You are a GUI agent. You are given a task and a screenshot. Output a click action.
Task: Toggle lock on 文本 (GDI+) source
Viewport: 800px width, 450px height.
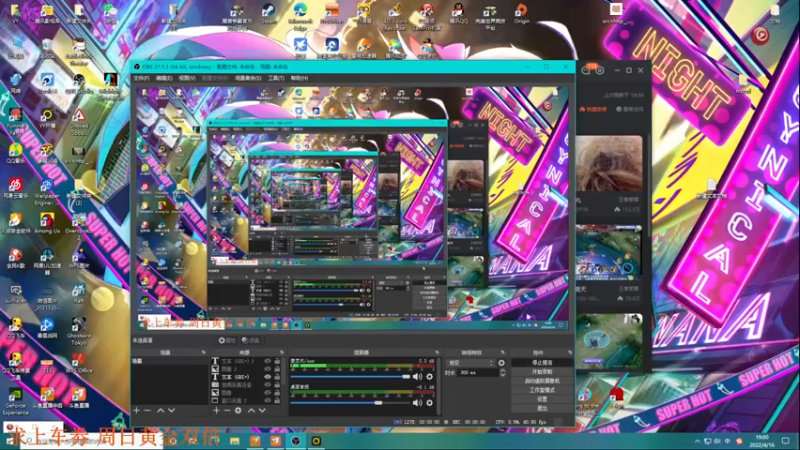click(277, 377)
